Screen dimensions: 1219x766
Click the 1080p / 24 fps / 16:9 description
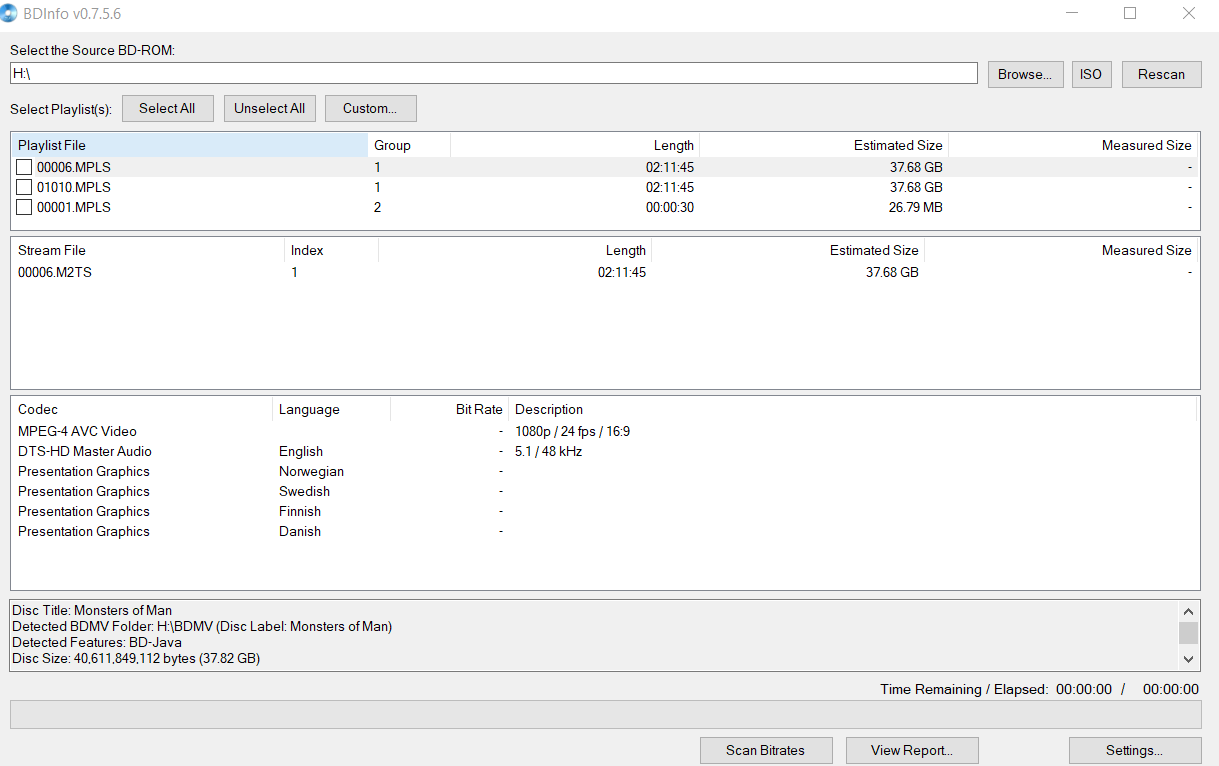point(572,431)
